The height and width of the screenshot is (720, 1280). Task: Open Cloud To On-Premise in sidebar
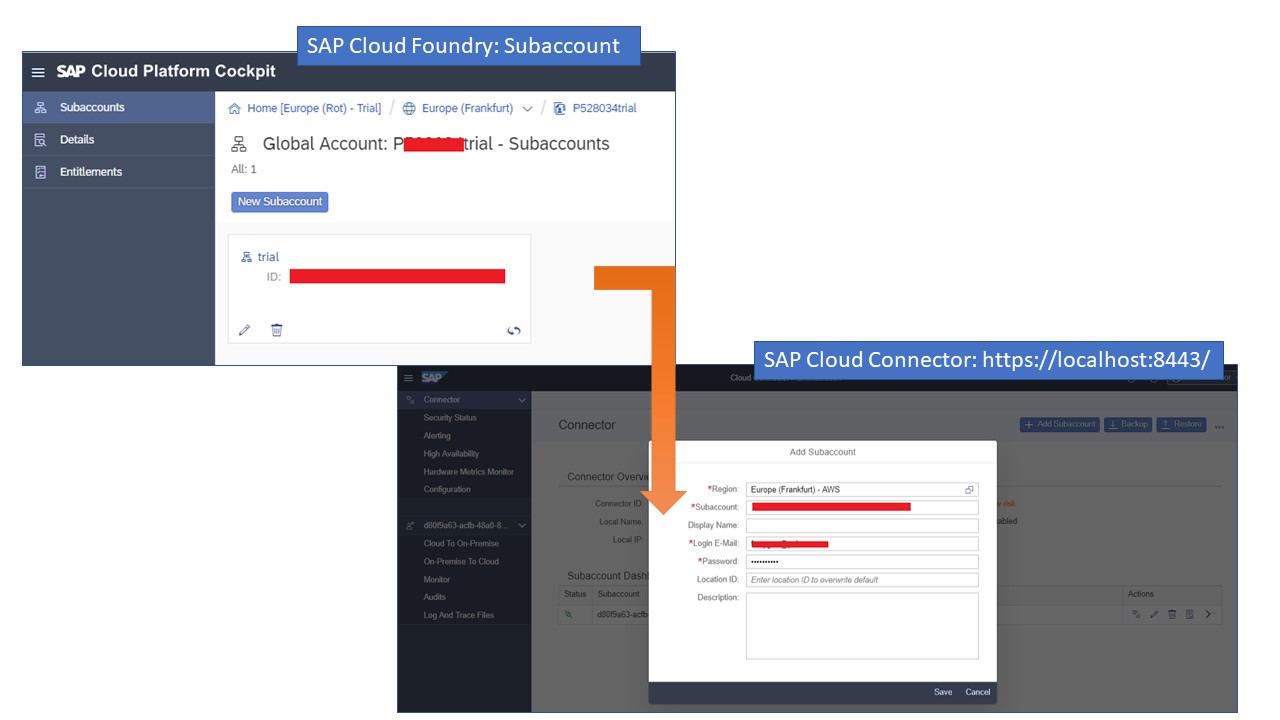[x=461, y=544]
